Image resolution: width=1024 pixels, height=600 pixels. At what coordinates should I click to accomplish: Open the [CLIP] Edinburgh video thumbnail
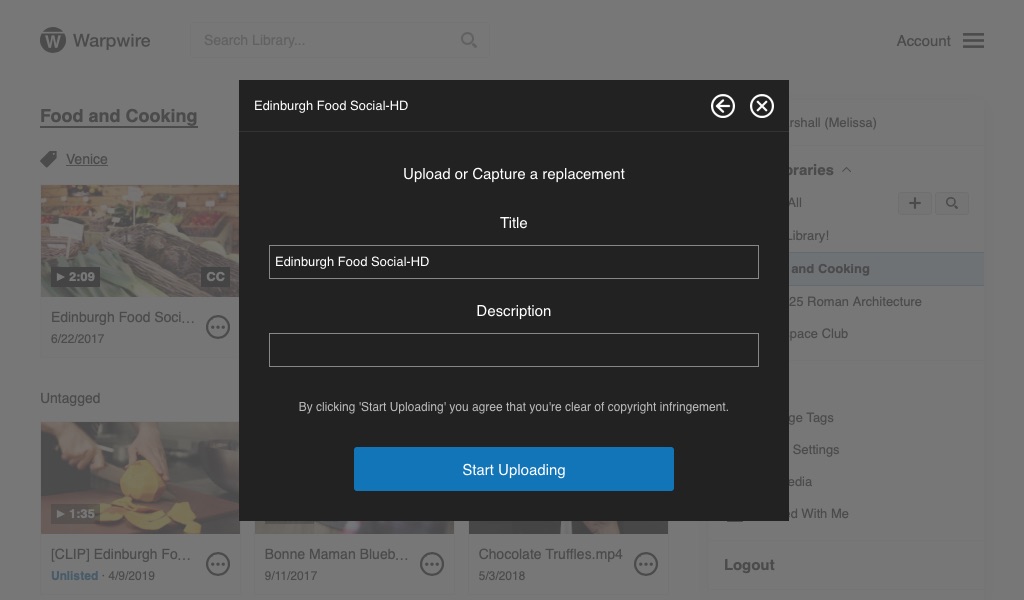click(140, 478)
